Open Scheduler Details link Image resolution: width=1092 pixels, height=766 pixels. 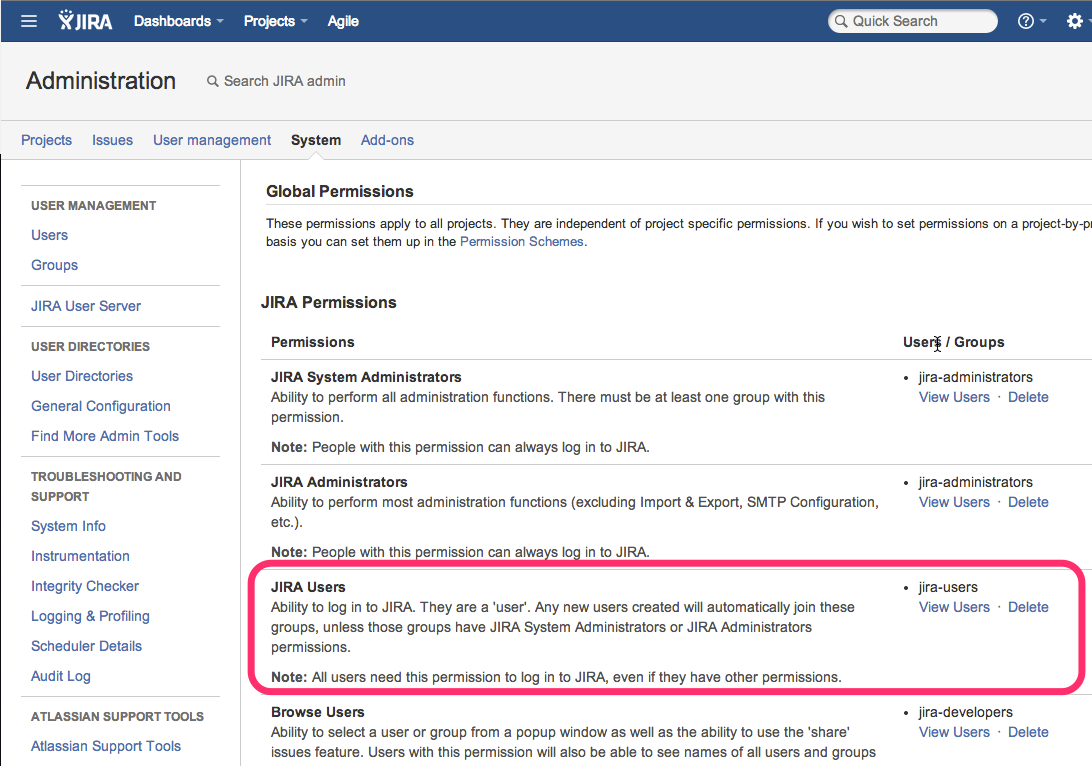86,646
